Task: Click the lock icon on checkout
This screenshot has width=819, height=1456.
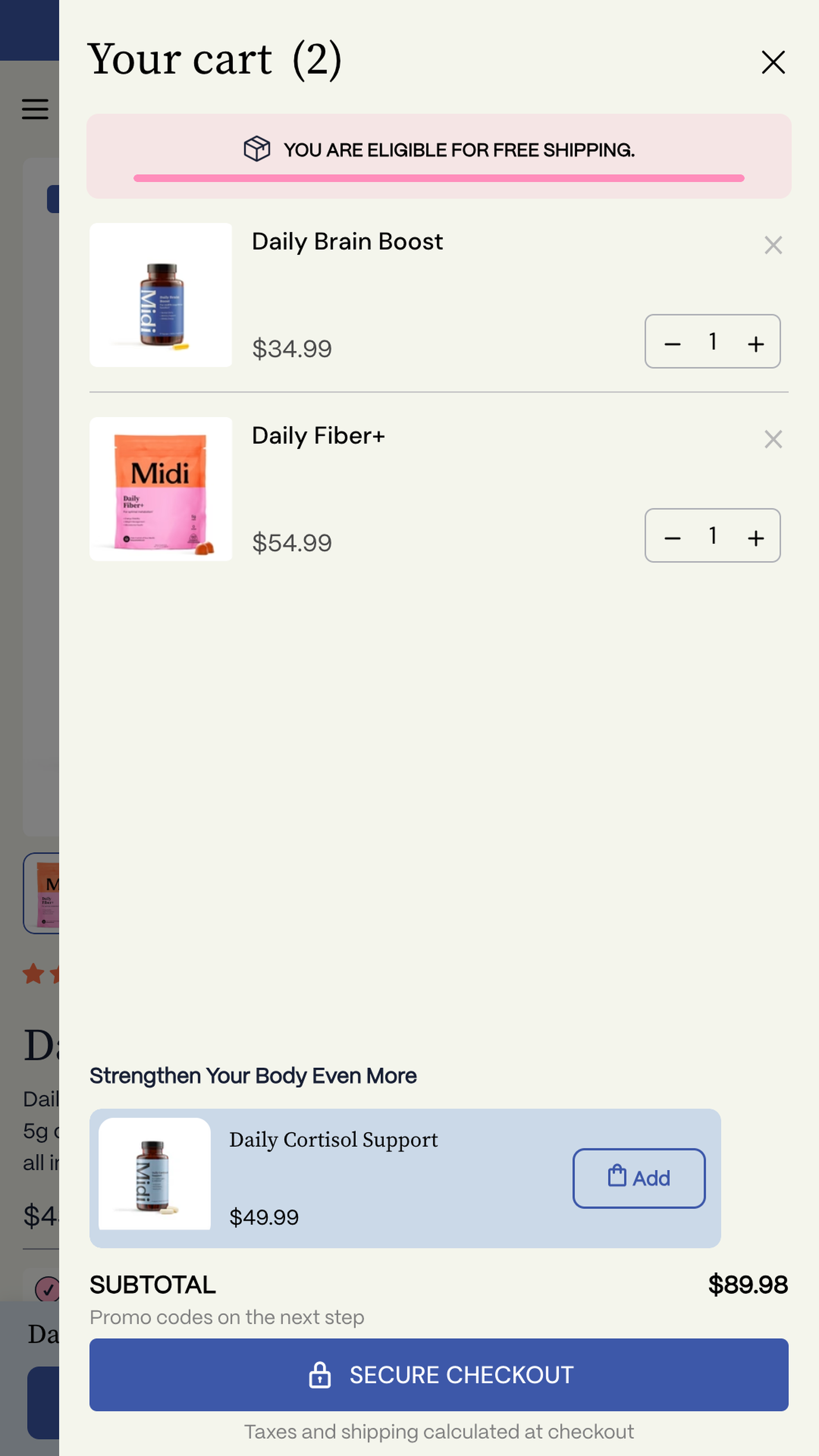Action: 319,1375
